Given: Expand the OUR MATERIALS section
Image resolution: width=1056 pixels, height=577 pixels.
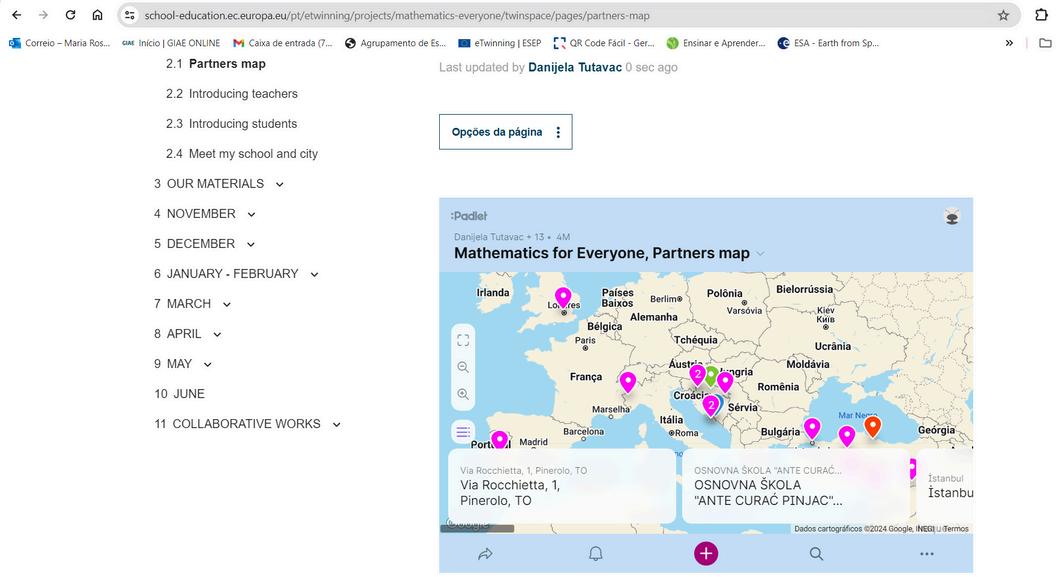Looking at the screenshot, I should 279,184.
